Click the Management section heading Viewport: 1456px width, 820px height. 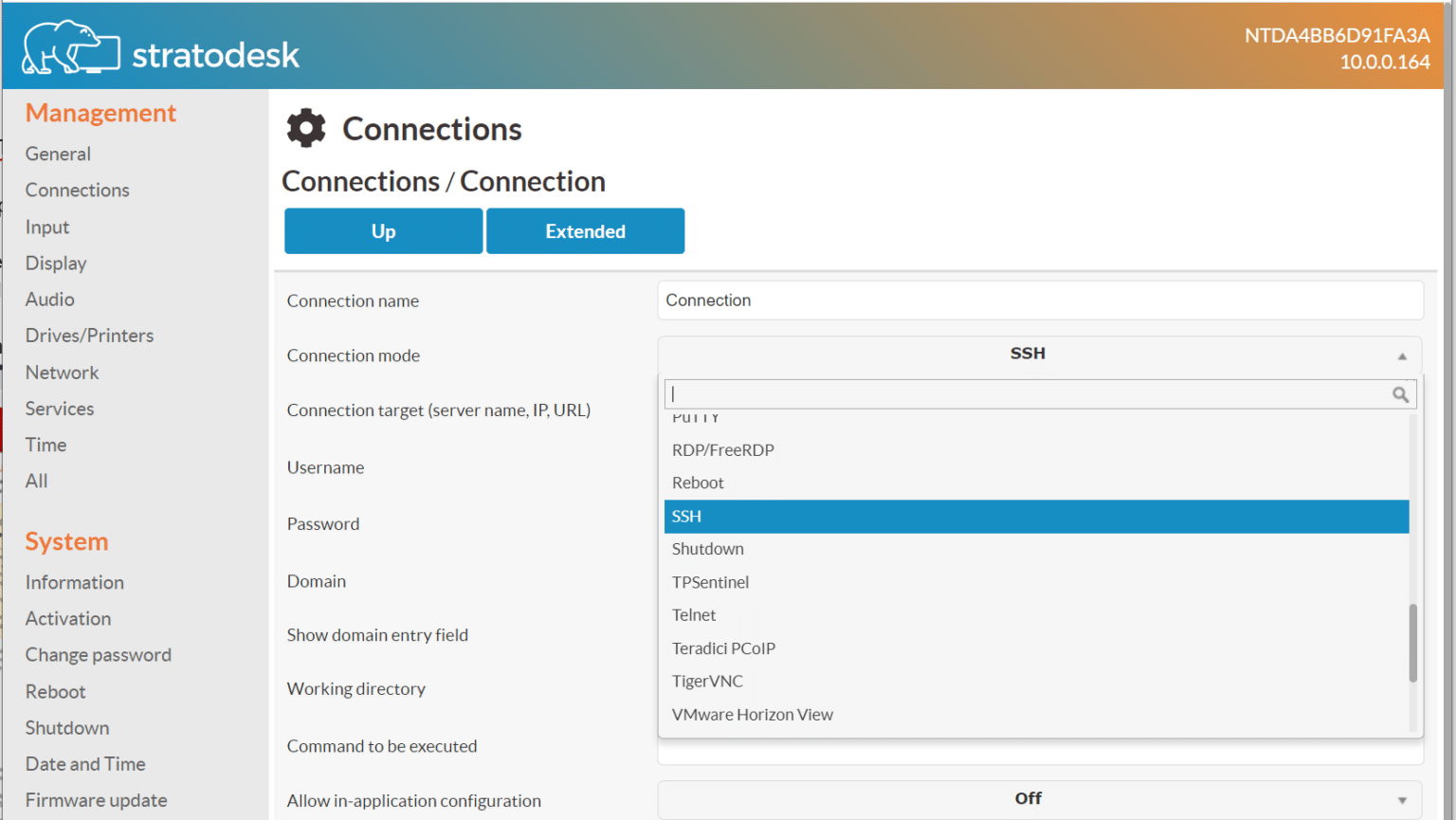click(100, 113)
